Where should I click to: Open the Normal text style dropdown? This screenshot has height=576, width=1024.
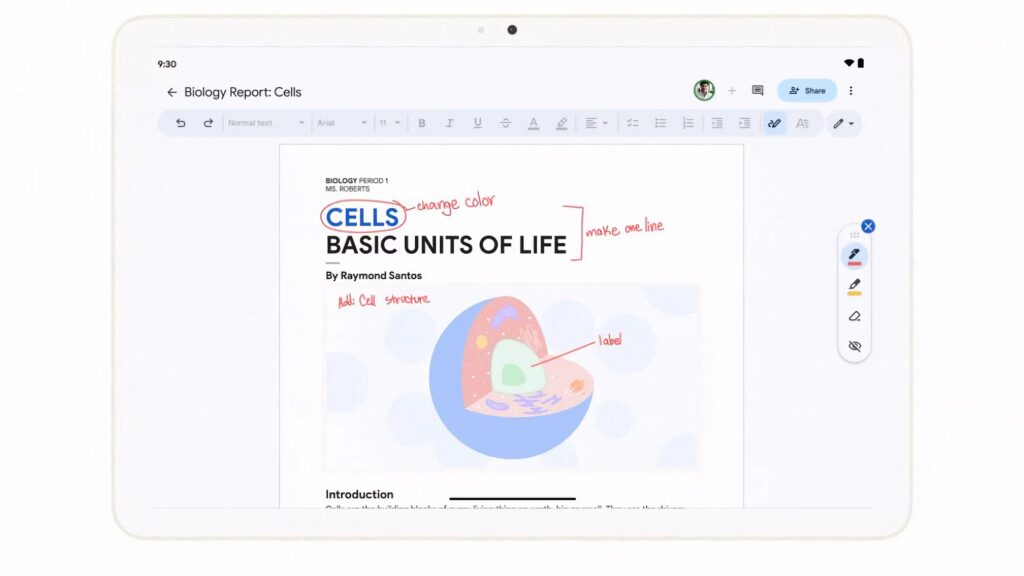pos(266,123)
